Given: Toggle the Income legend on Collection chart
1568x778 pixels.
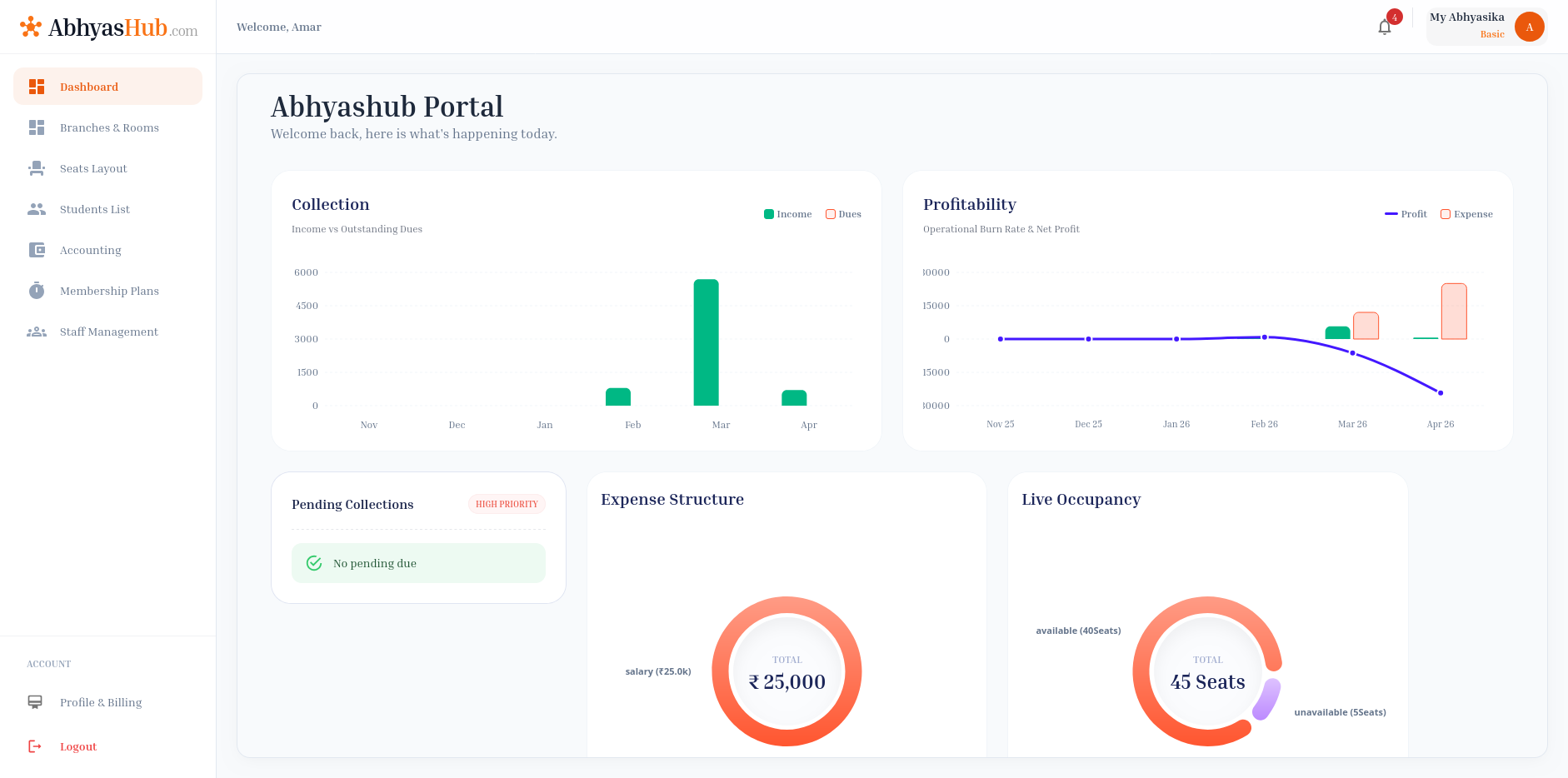Looking at the screenshot, I should click(787, 213).
